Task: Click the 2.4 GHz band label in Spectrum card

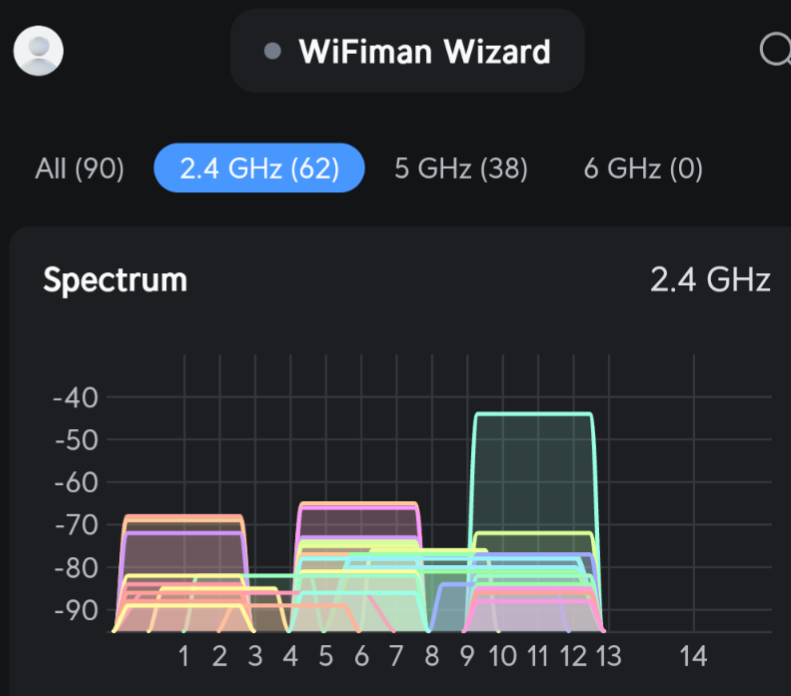Action: click(x=710, y=279)
